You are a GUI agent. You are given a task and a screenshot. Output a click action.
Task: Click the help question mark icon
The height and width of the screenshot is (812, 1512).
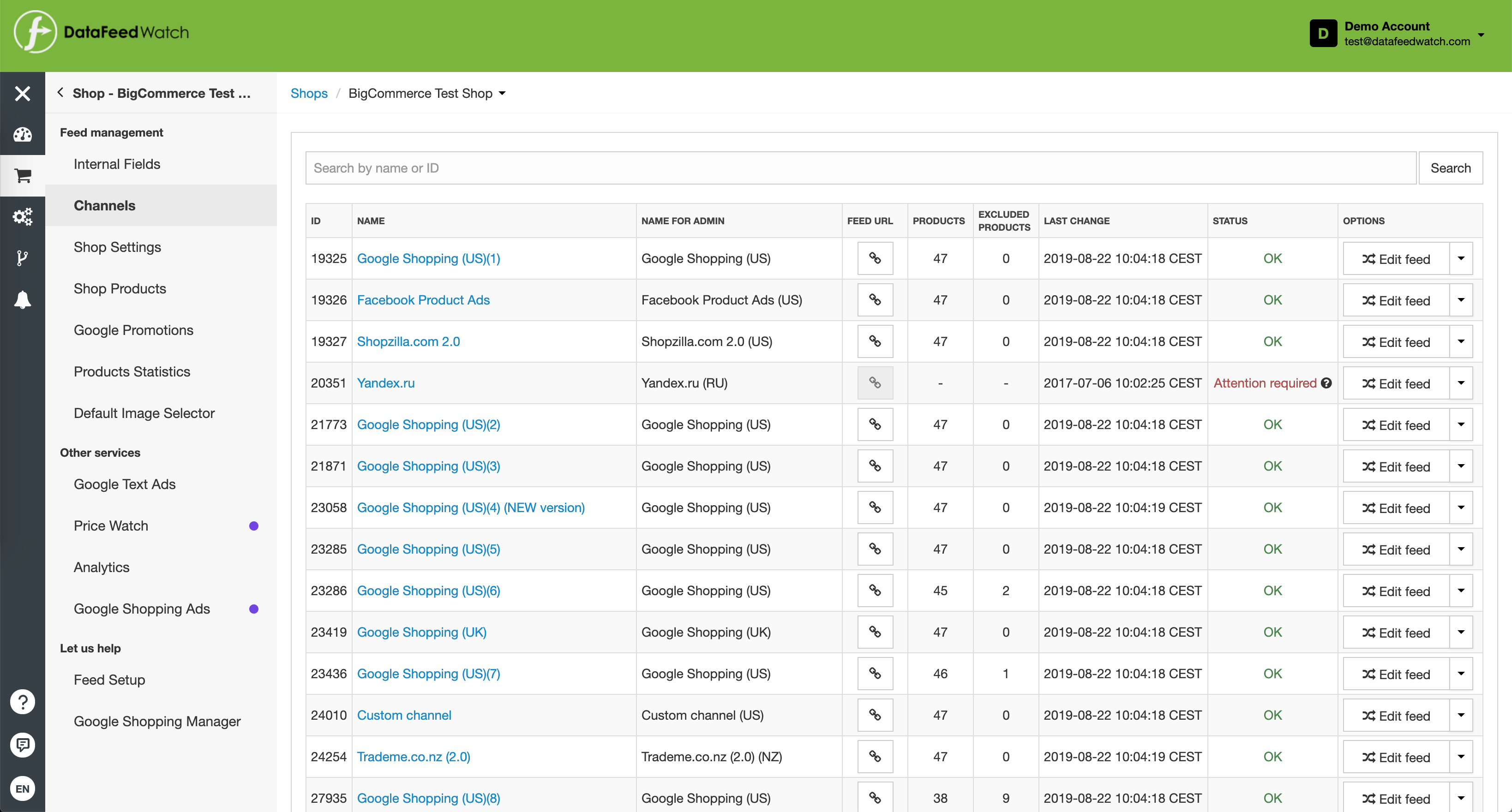22,701
